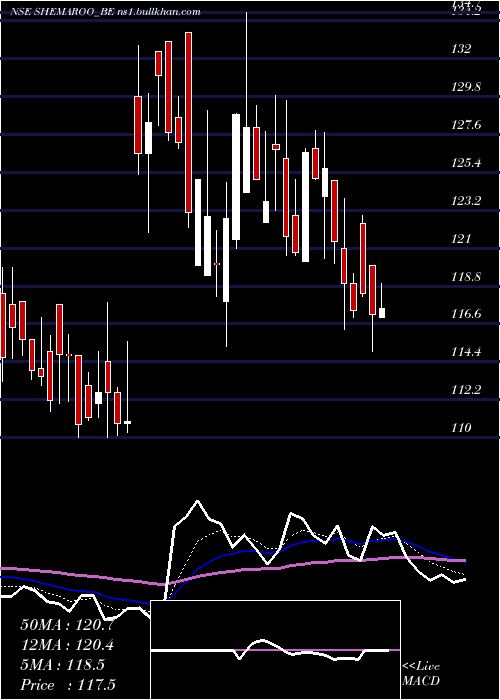Click the 118.8 price axis label
The image size is (500, 700).
point(466,276)
